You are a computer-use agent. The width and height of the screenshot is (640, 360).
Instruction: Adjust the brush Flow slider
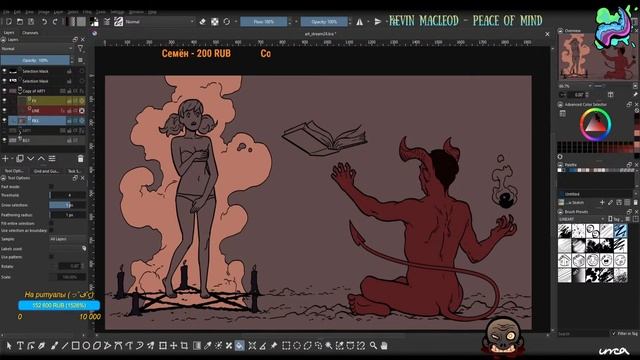point(264,22)
